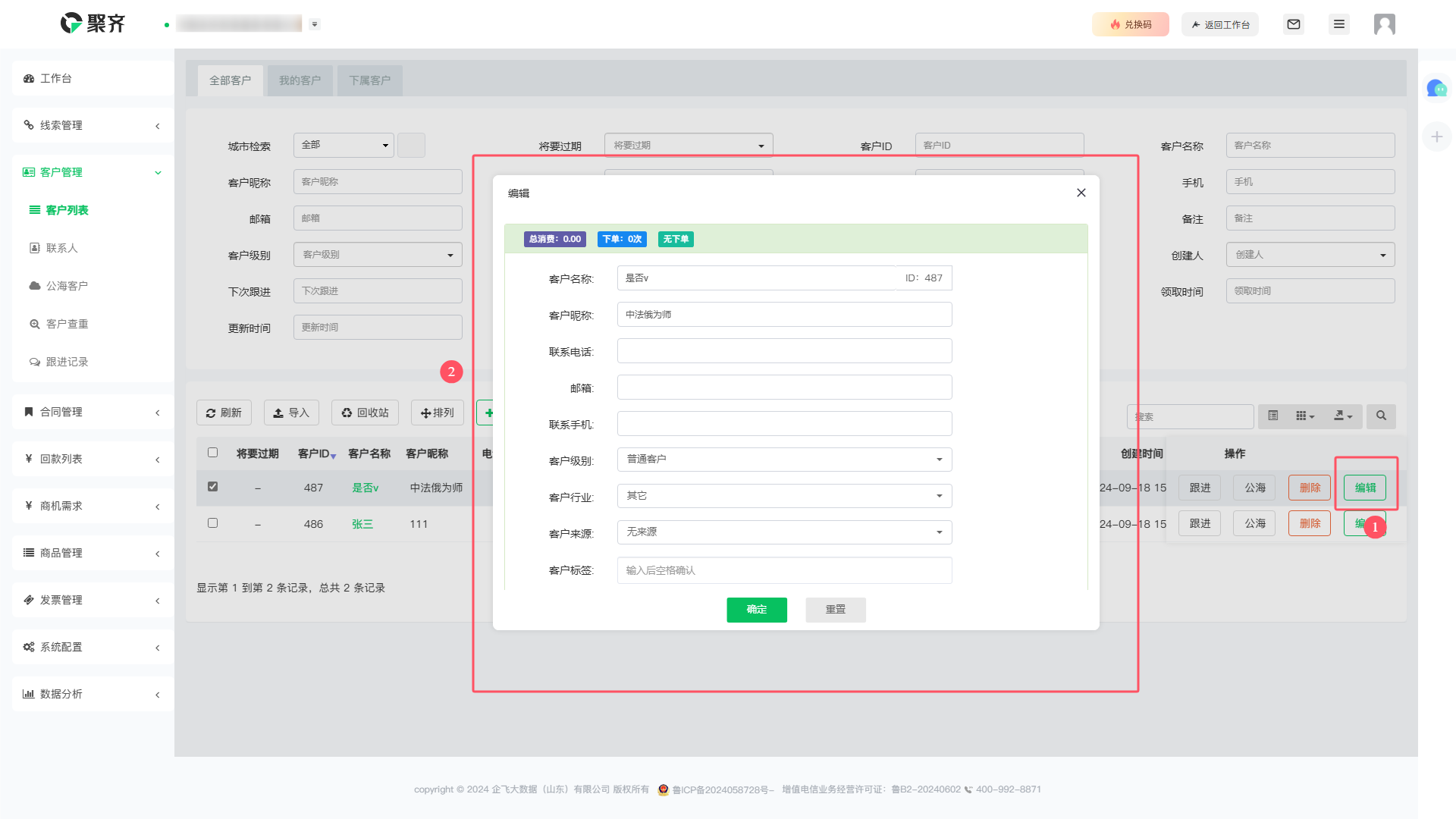Open the 客户级别 dropdown in the edit dialog
The height and width of the screenshot is (819, 1456).
click(x=784, y=460)
